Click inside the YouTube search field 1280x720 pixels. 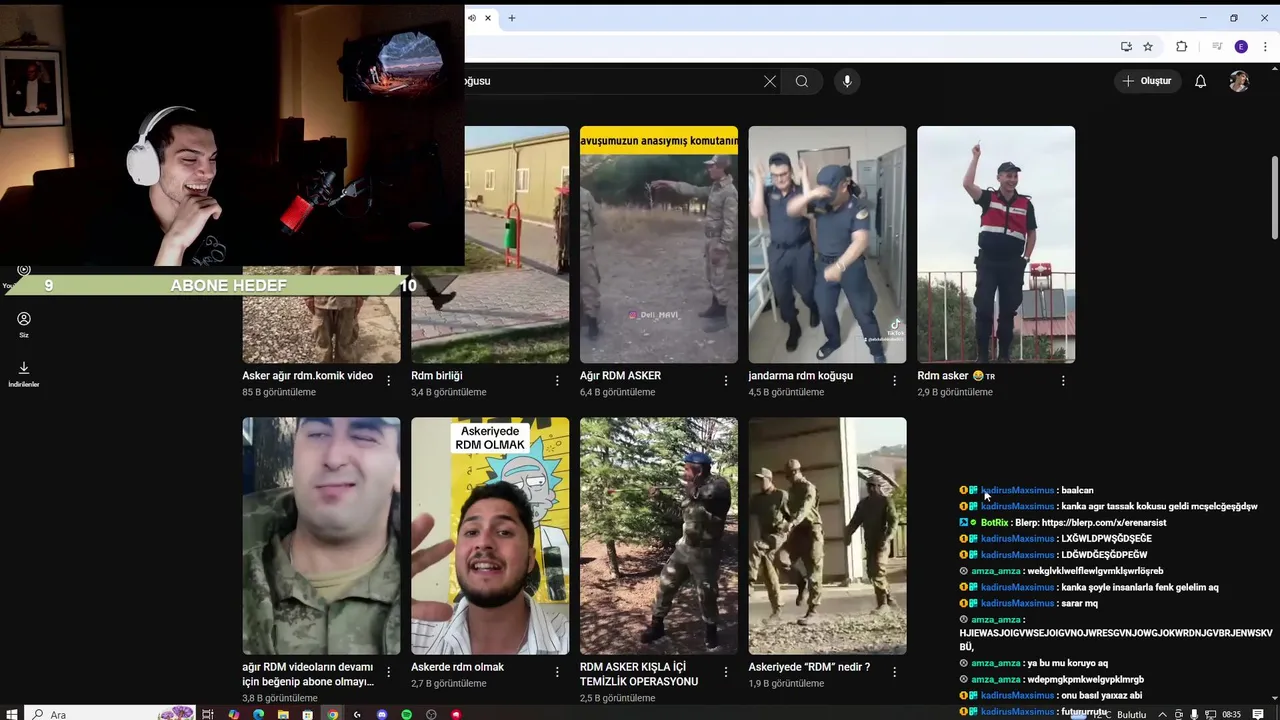610,81
